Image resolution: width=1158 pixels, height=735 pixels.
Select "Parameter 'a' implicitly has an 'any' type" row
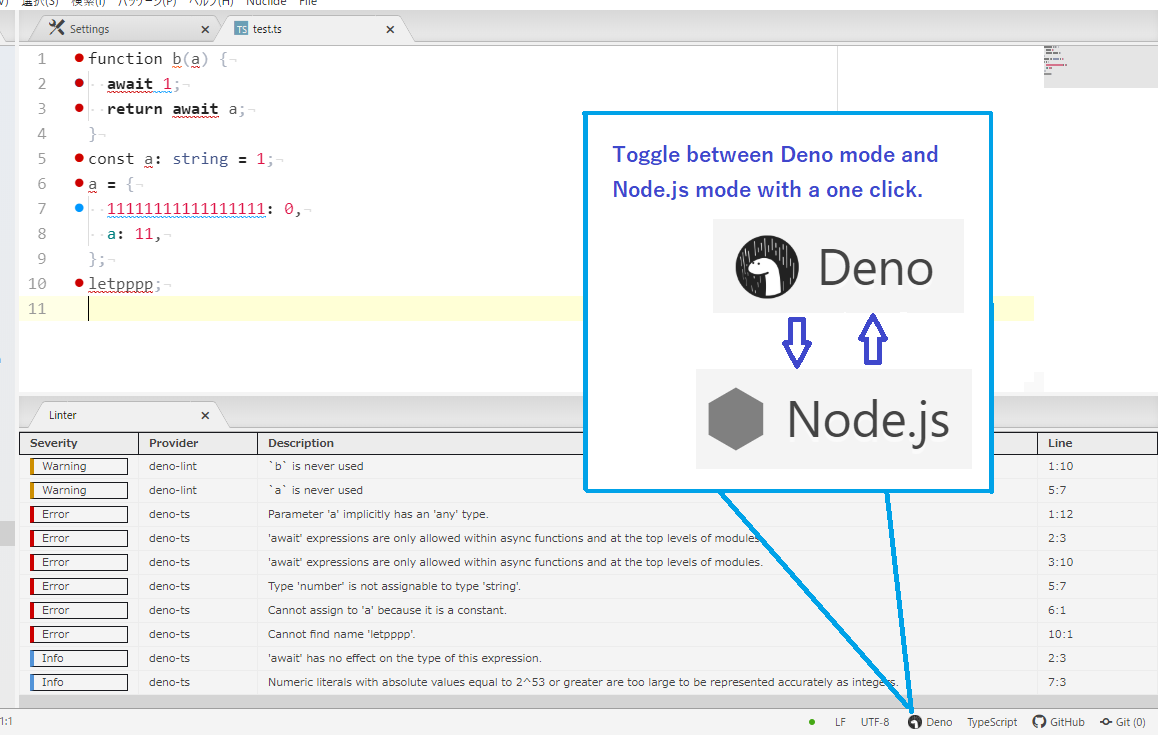point(588,514)
